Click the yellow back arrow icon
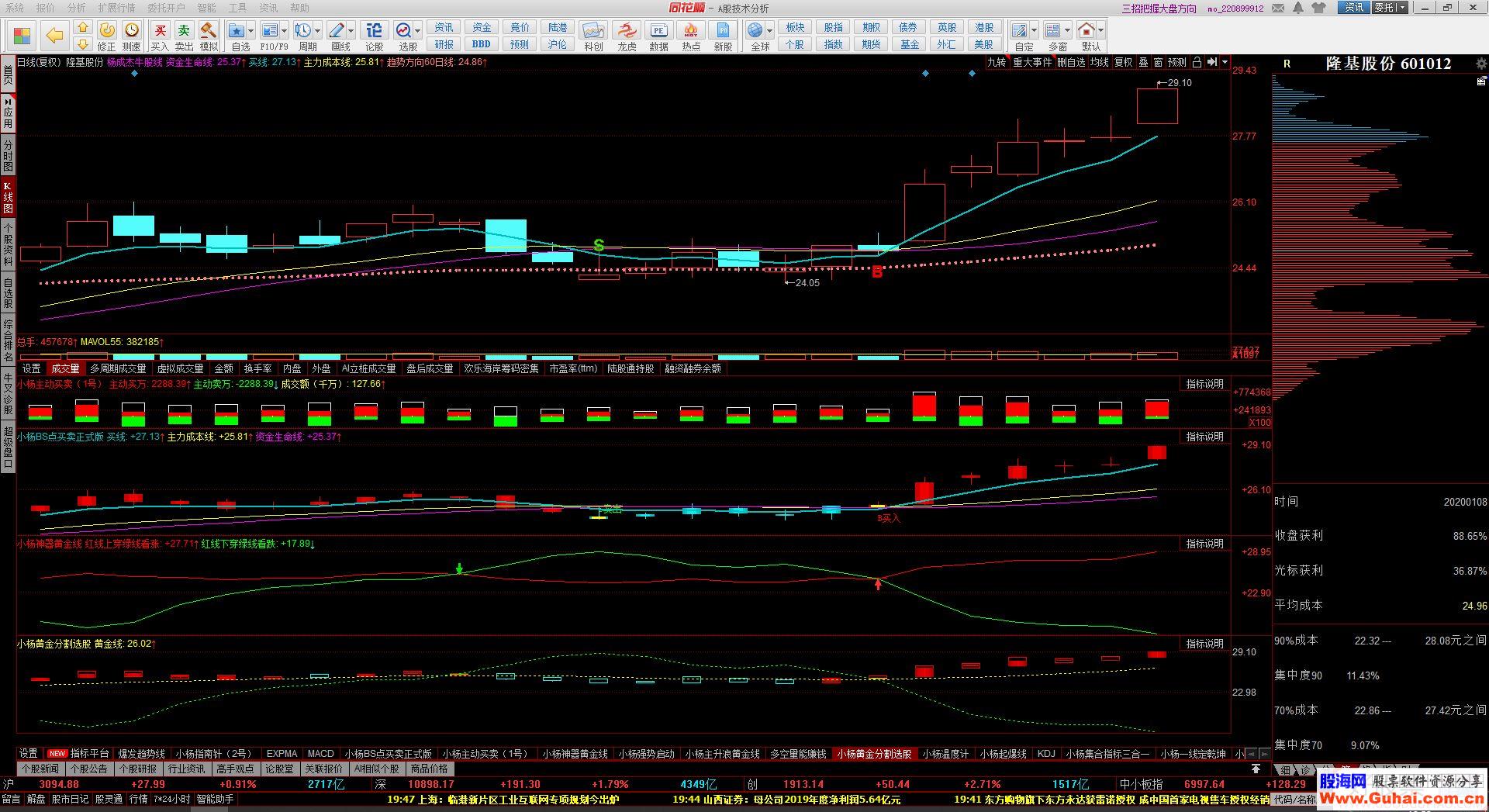Viewport: 1489px width, 812px height. 54,36
